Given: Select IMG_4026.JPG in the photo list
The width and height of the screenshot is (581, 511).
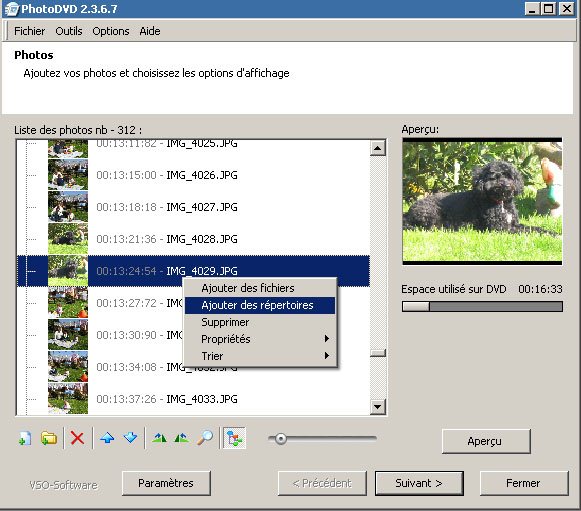Looking at the screenshot, I should [193, 175].
